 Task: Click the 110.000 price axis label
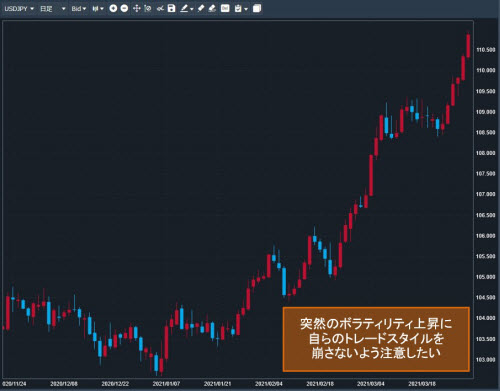(x=486, y=70)
